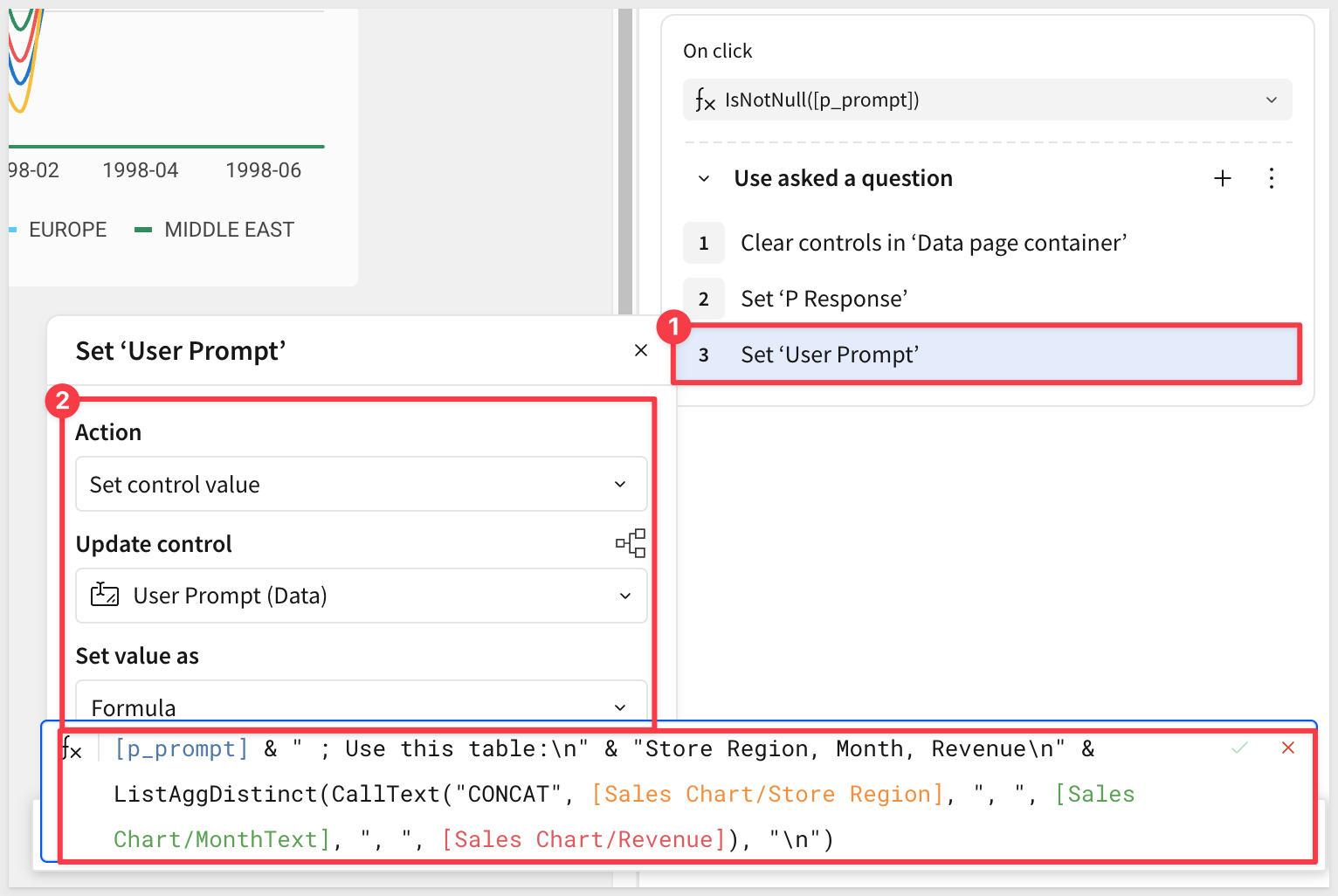Viewport: 1338px width, 896px height.
Task: Click the control icon in User Prompt dropdown
Action: [105, 596]
